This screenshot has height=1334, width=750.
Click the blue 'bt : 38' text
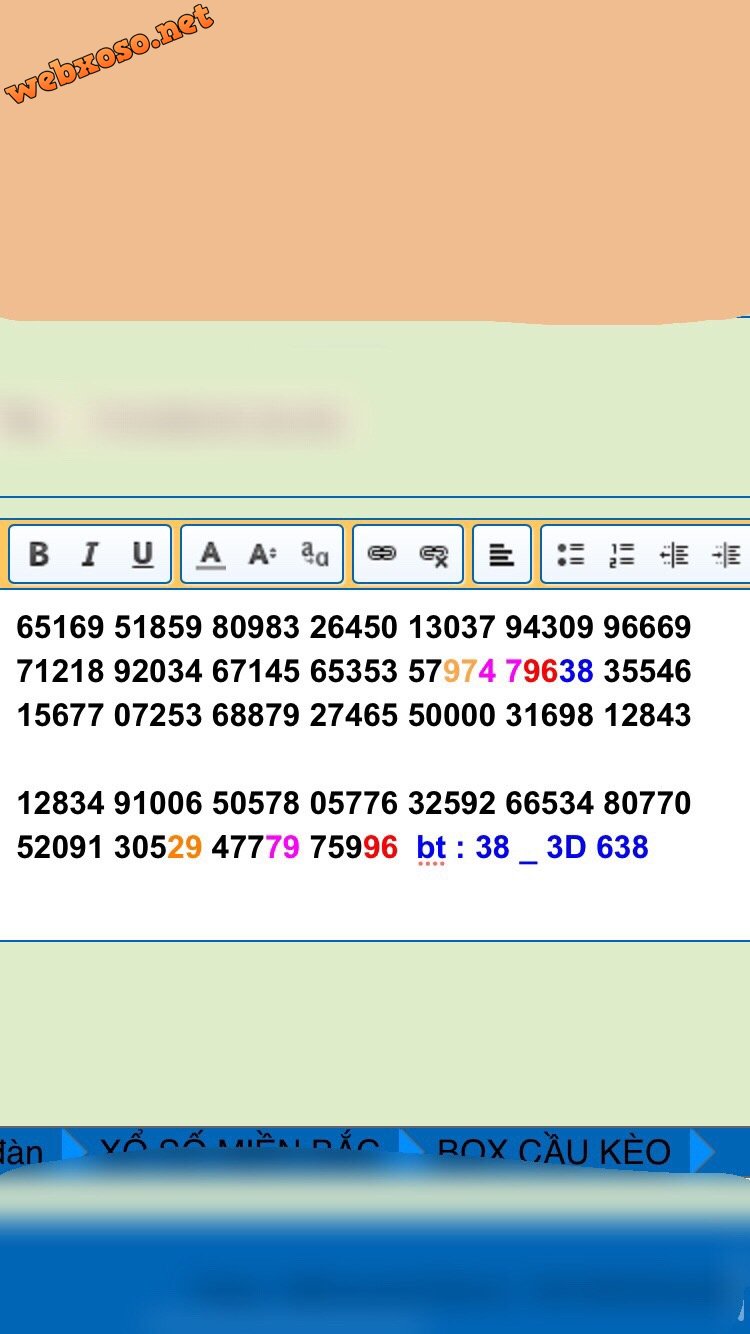point(463,847)
